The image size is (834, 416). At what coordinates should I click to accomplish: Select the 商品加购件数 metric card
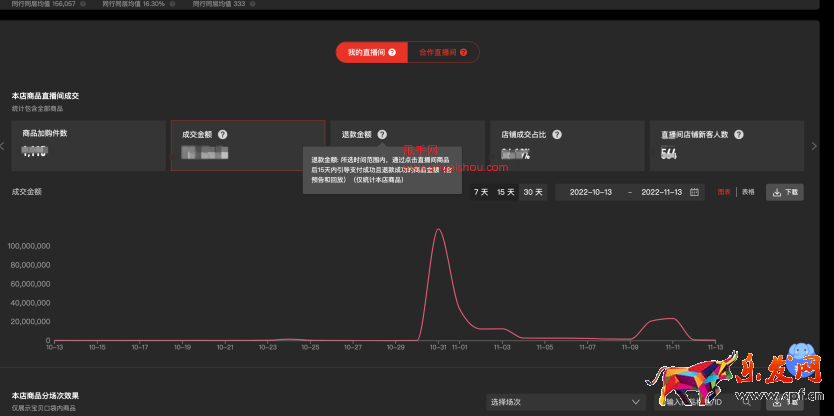click(x=88, y=145)
